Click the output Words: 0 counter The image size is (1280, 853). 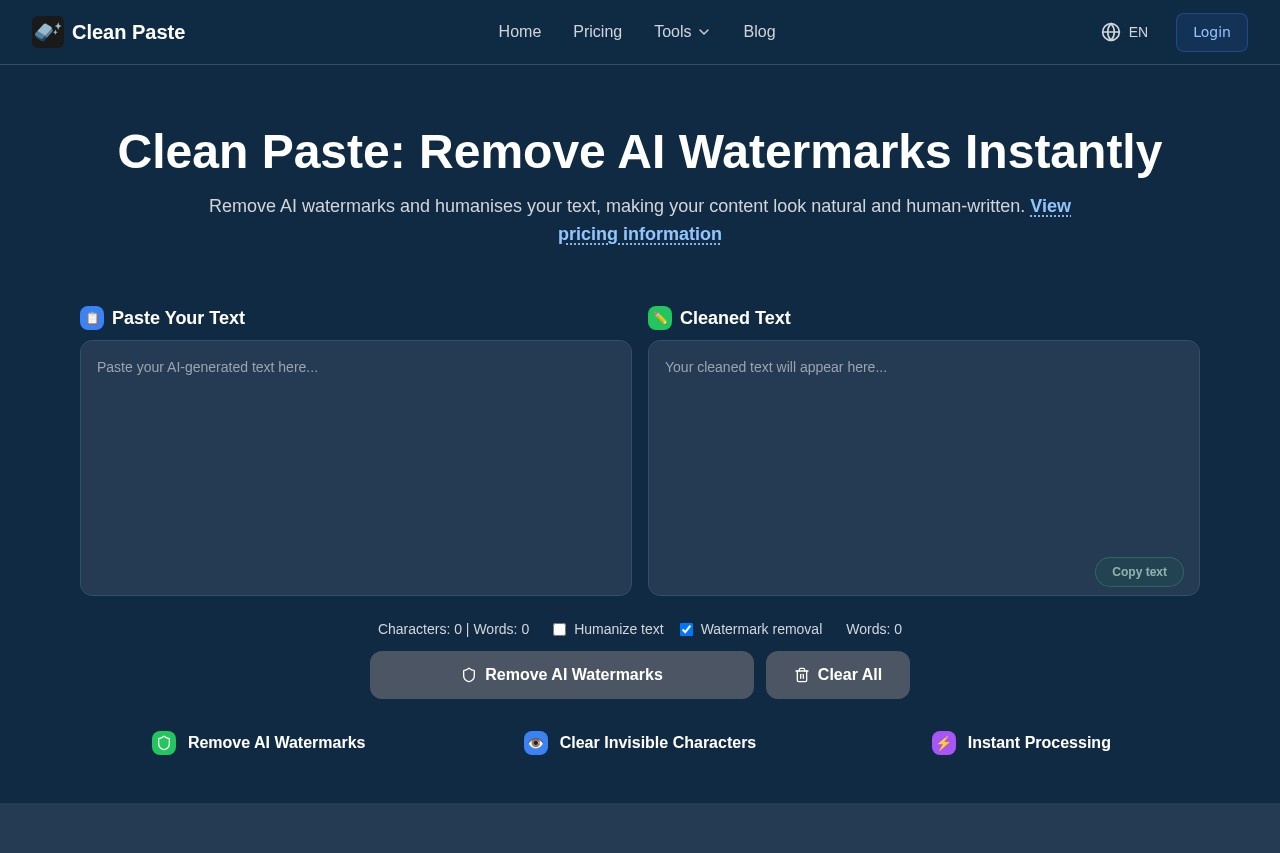pos(874,629)
